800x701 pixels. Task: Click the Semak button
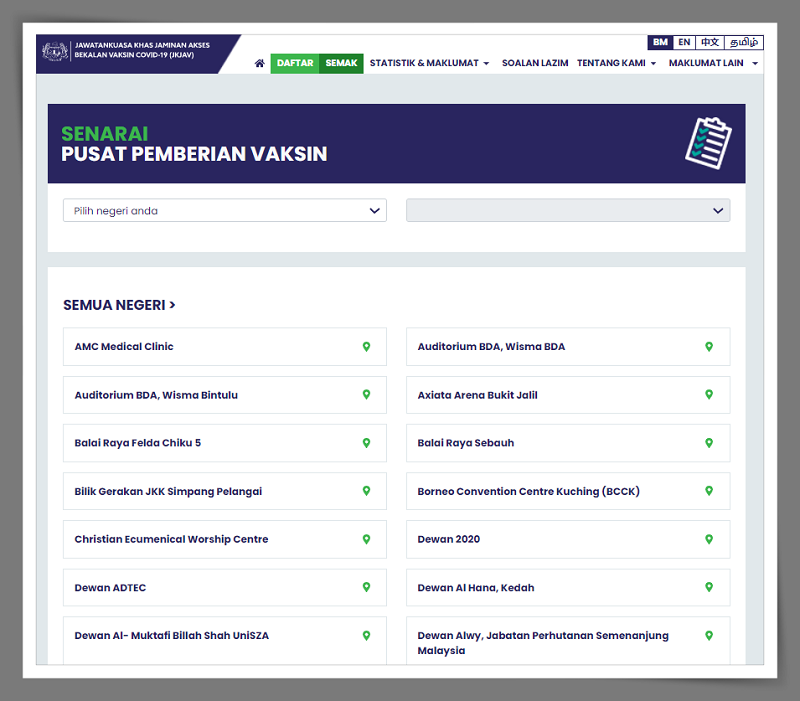coord(341,63)
